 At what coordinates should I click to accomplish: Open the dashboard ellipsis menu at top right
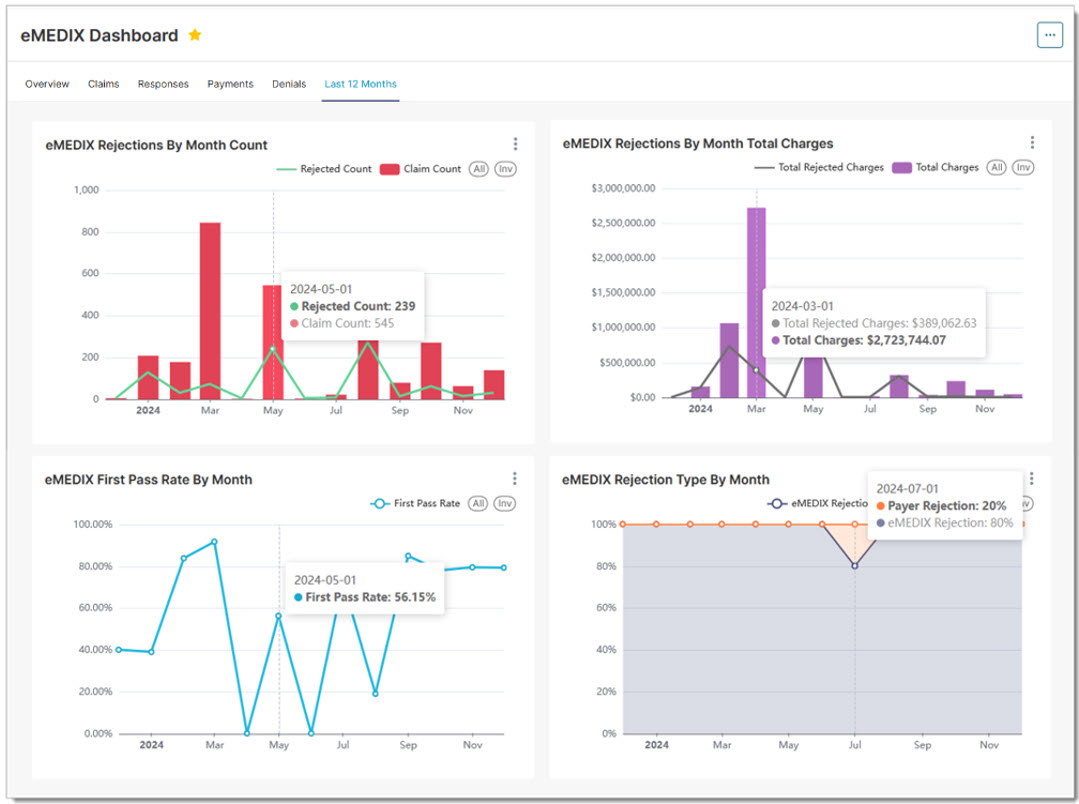(x=1049, y=35)
